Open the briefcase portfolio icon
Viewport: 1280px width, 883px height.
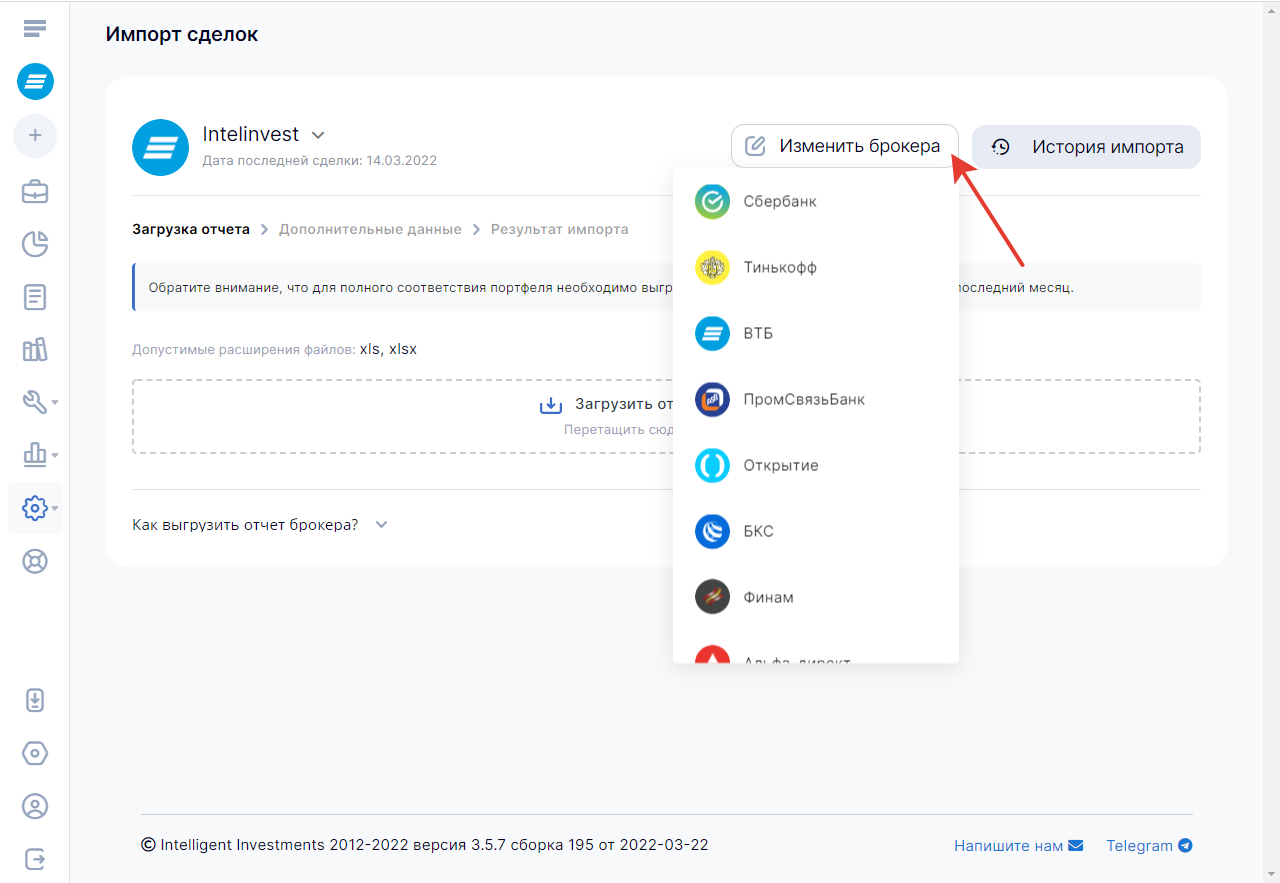pyautogui.click(x=35, y=191)
